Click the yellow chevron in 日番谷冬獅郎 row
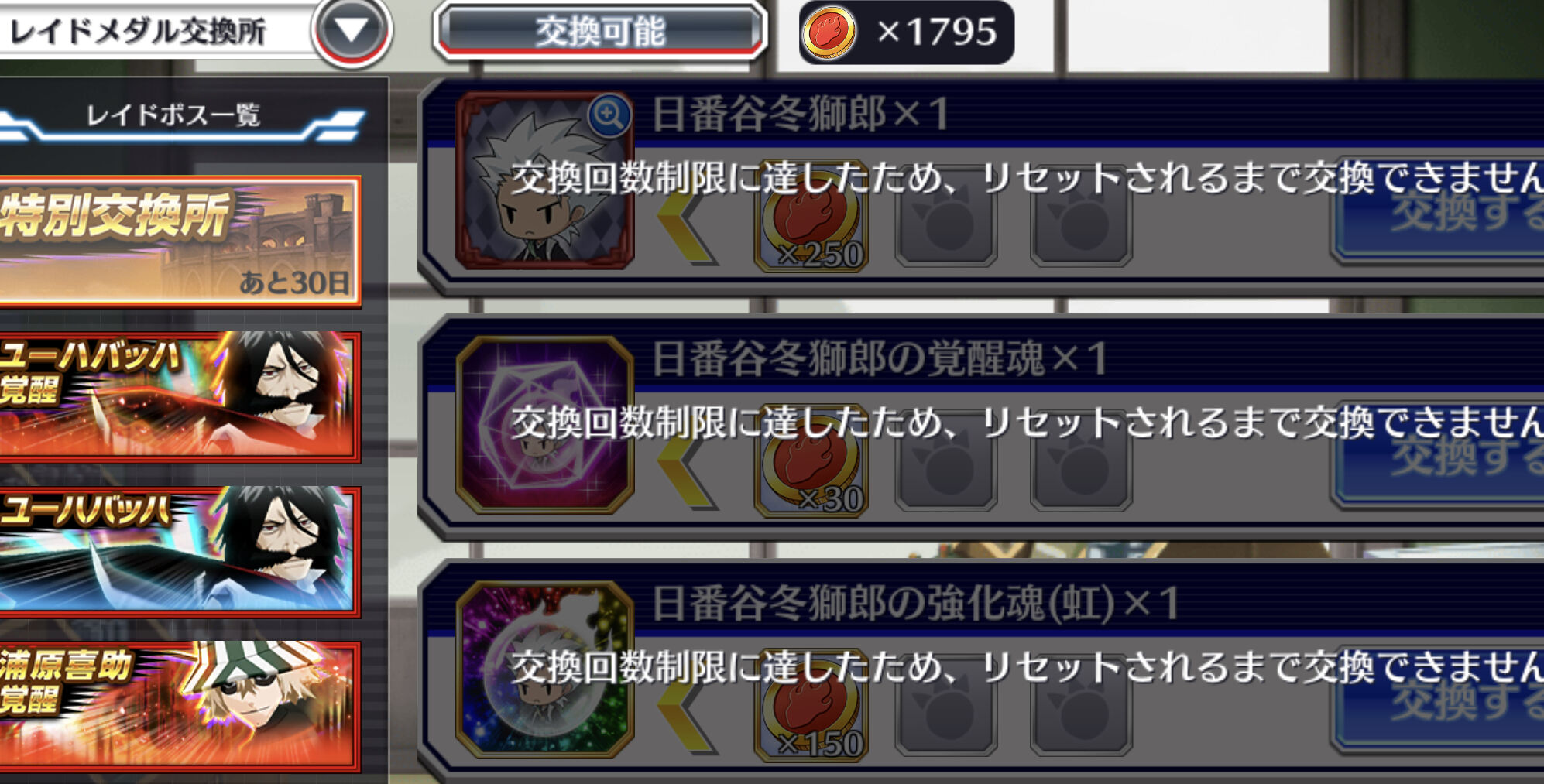This screenshot has height=784, width=1544. click(686, 226)
